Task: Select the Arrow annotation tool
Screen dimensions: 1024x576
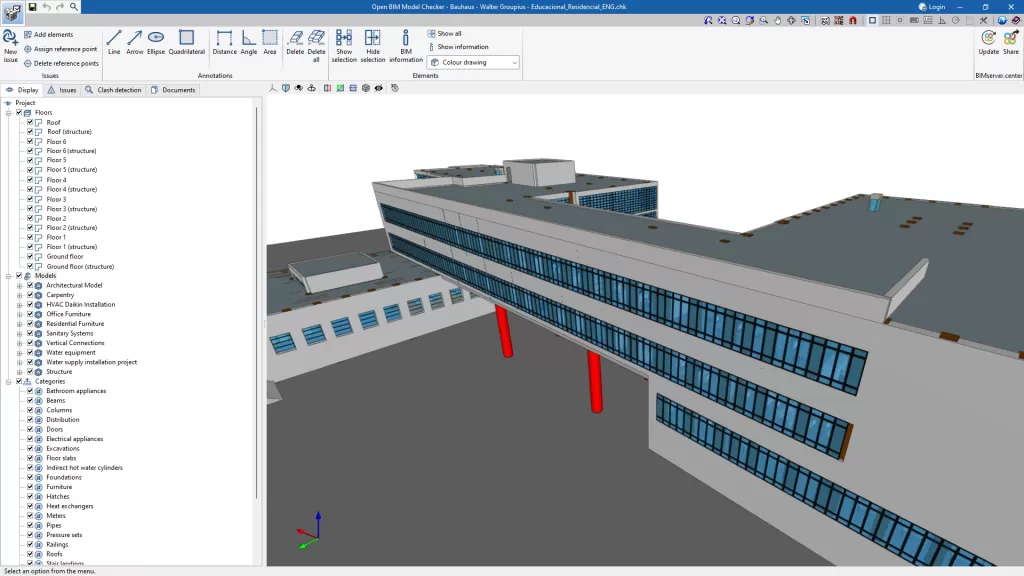Action: pyautogui.click(x=135, y=42)
